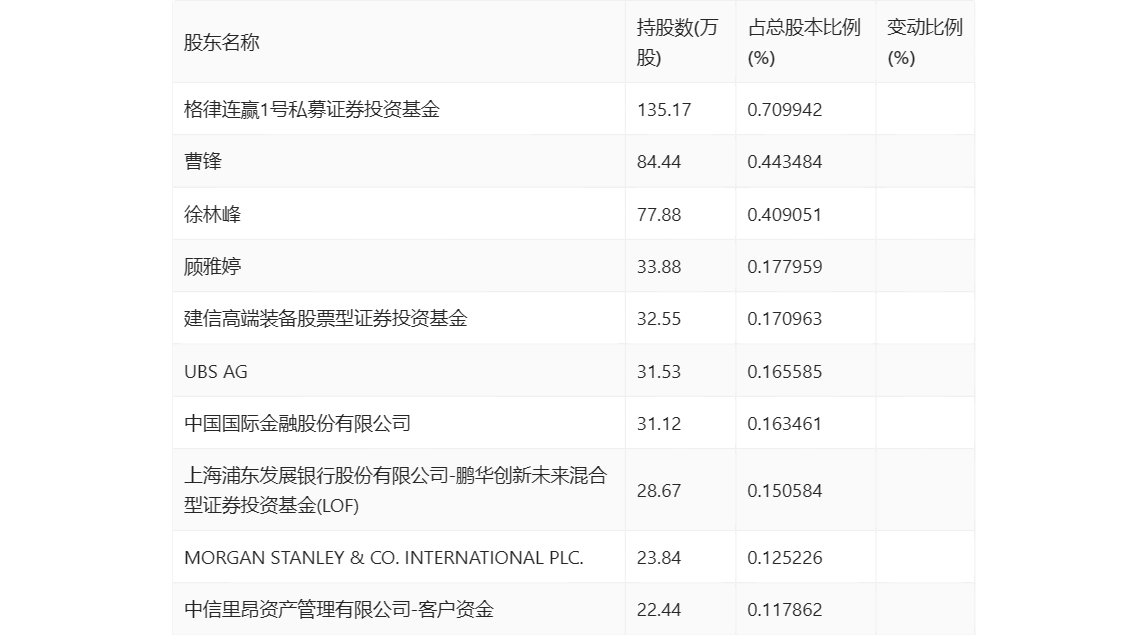1148x635 pixels.
Task: Click shareholding value 135.17
Action: tap(664, 110)
